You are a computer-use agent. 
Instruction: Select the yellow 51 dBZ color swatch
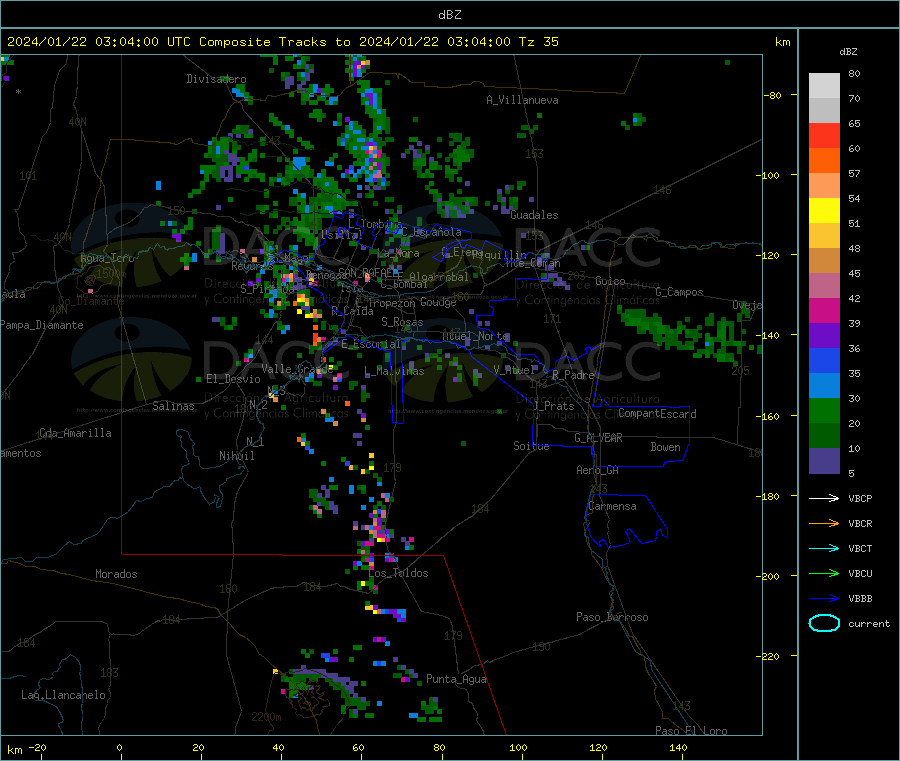pos(824,211)
